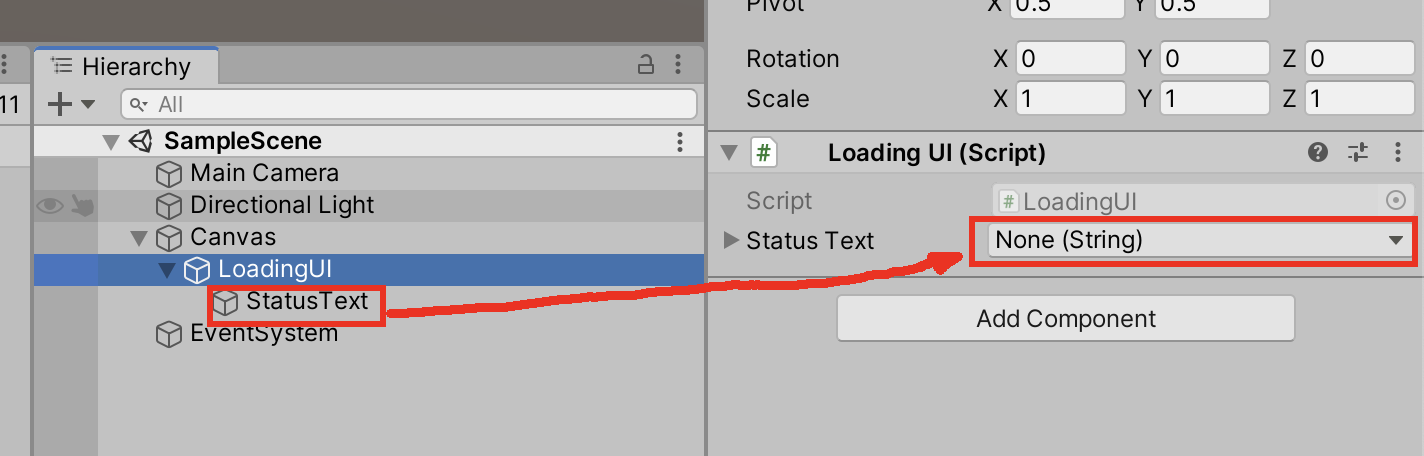Screen dimensions: 1424x456
Task: Click the Loading UI component help icon
Action: 1318,153
